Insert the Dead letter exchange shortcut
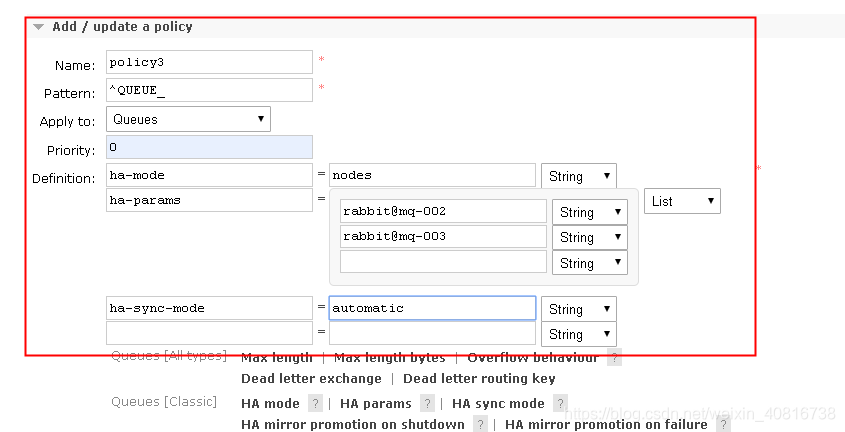Screen dimensions: 845x432 tap(311, 379)
